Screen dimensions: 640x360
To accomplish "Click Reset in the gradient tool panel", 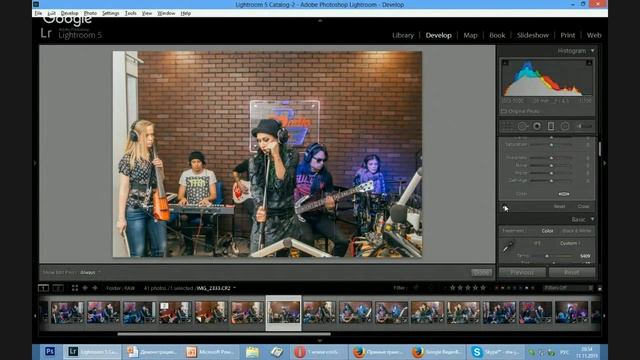I will click(x=560, y=207).
